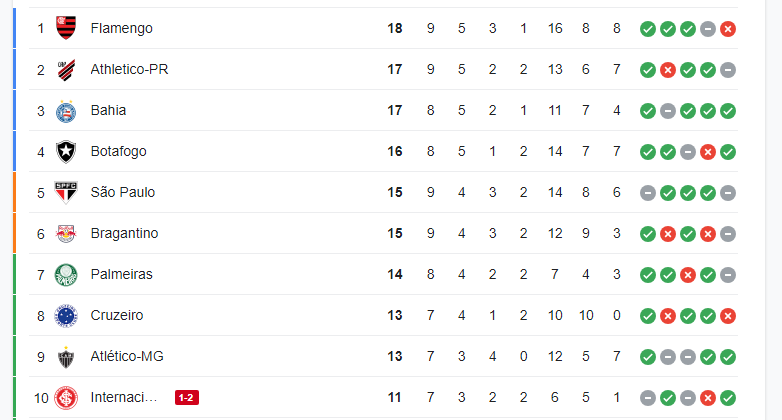The width and height of the screenshot is (782, 420).
Task: Click the Palmeiras green crest
Action: [66, 275]
